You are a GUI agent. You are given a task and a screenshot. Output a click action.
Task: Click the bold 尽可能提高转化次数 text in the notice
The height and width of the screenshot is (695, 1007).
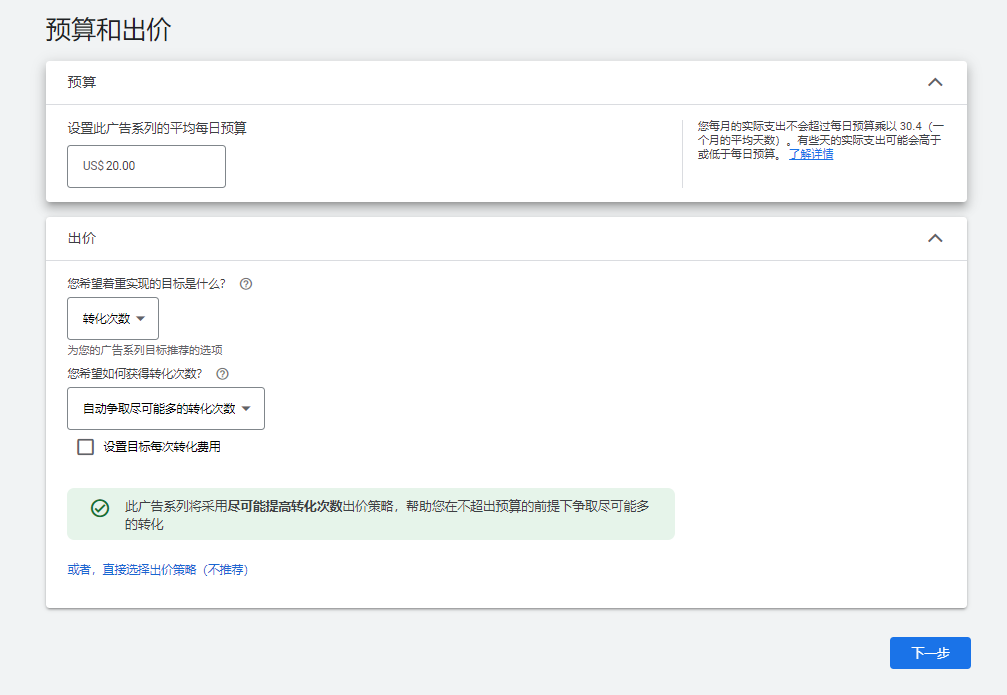[285, 506]
